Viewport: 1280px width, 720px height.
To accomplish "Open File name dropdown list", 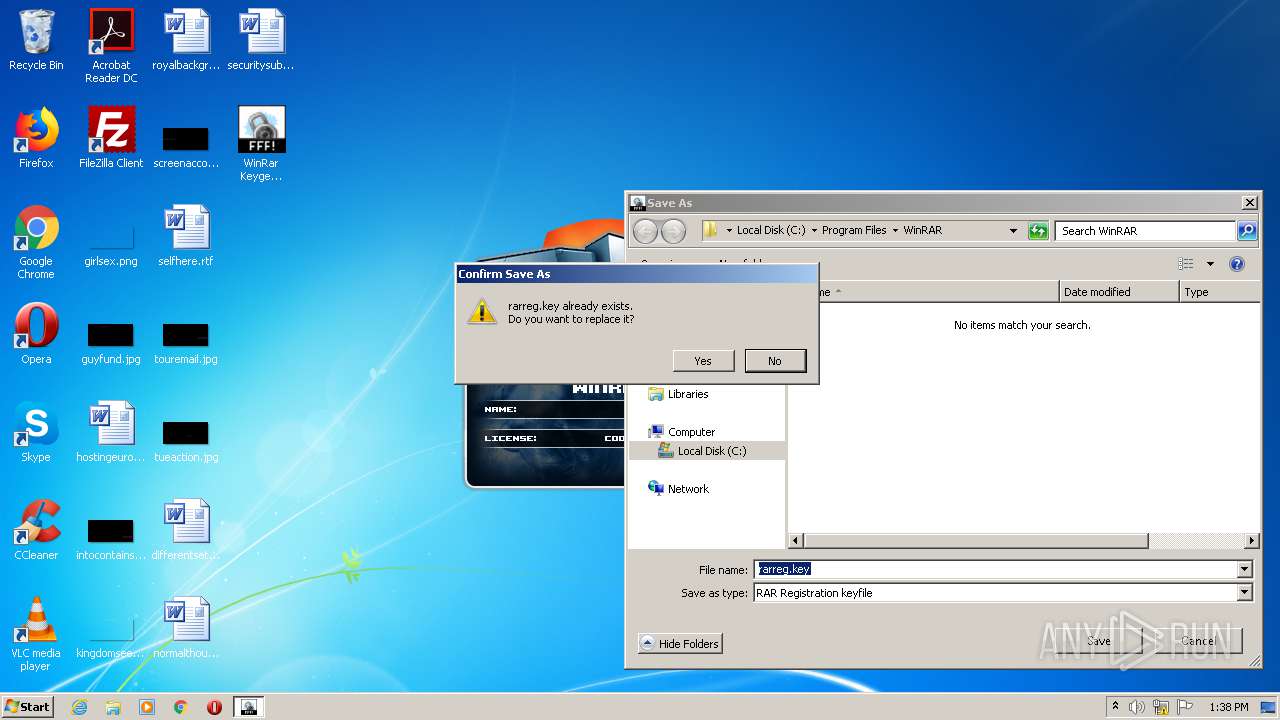I will (1245, 570).
